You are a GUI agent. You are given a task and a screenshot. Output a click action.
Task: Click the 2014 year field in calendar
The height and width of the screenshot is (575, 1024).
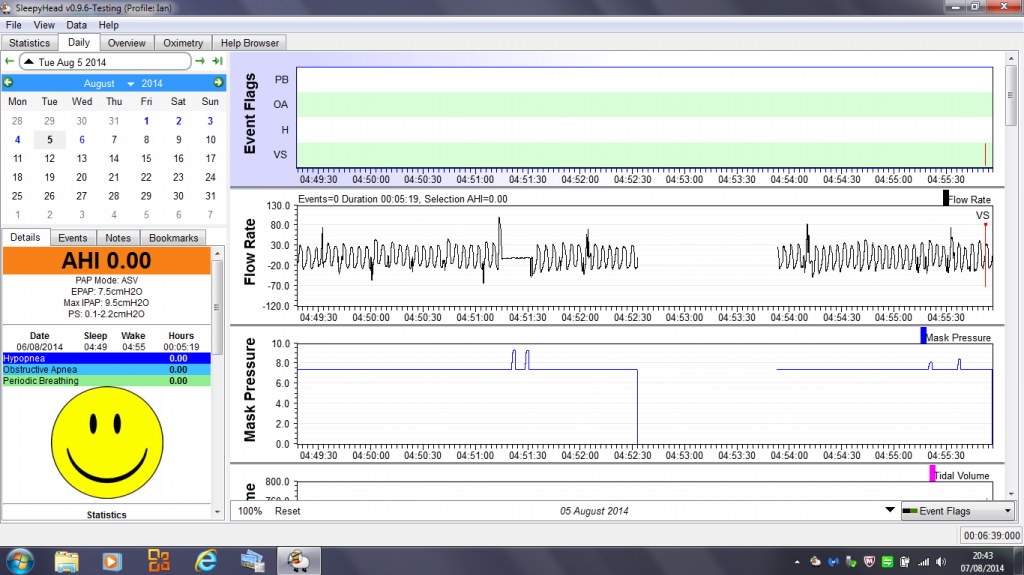tap(152, 84)
